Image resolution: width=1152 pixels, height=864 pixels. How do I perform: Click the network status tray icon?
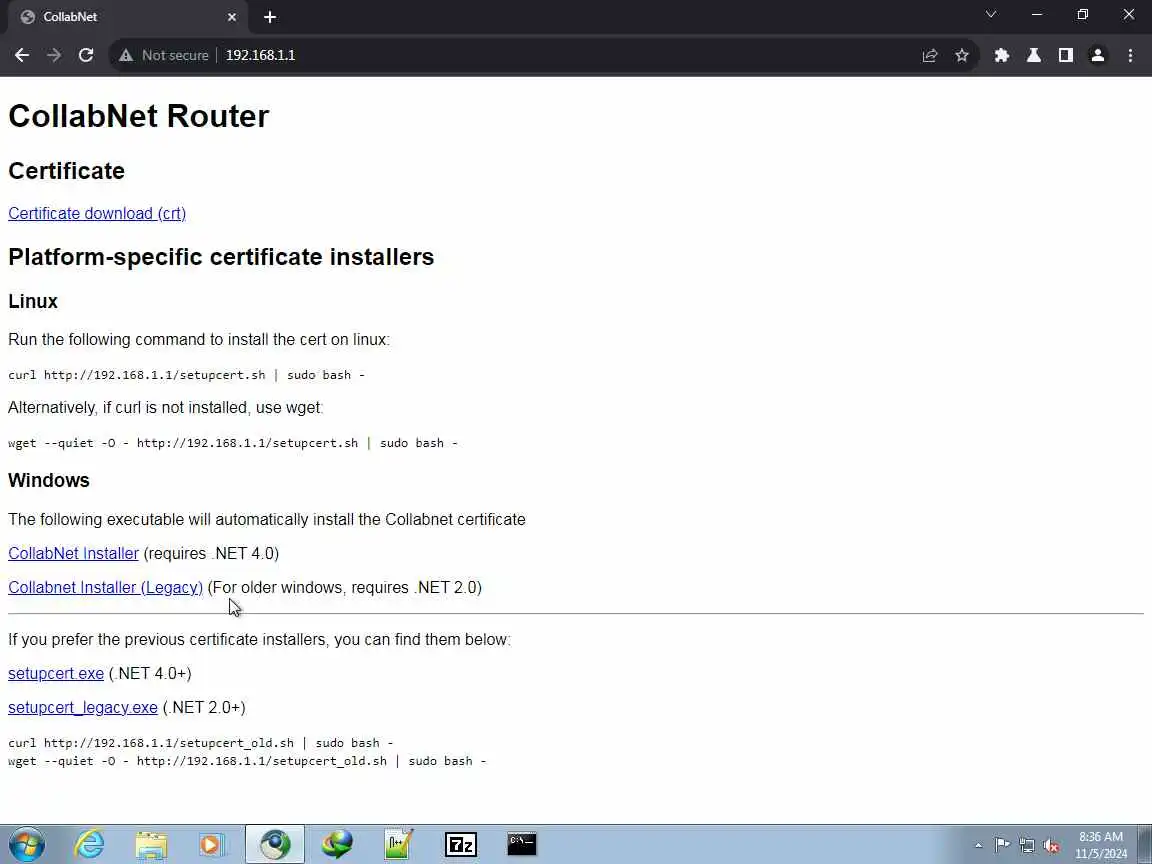1027,846
